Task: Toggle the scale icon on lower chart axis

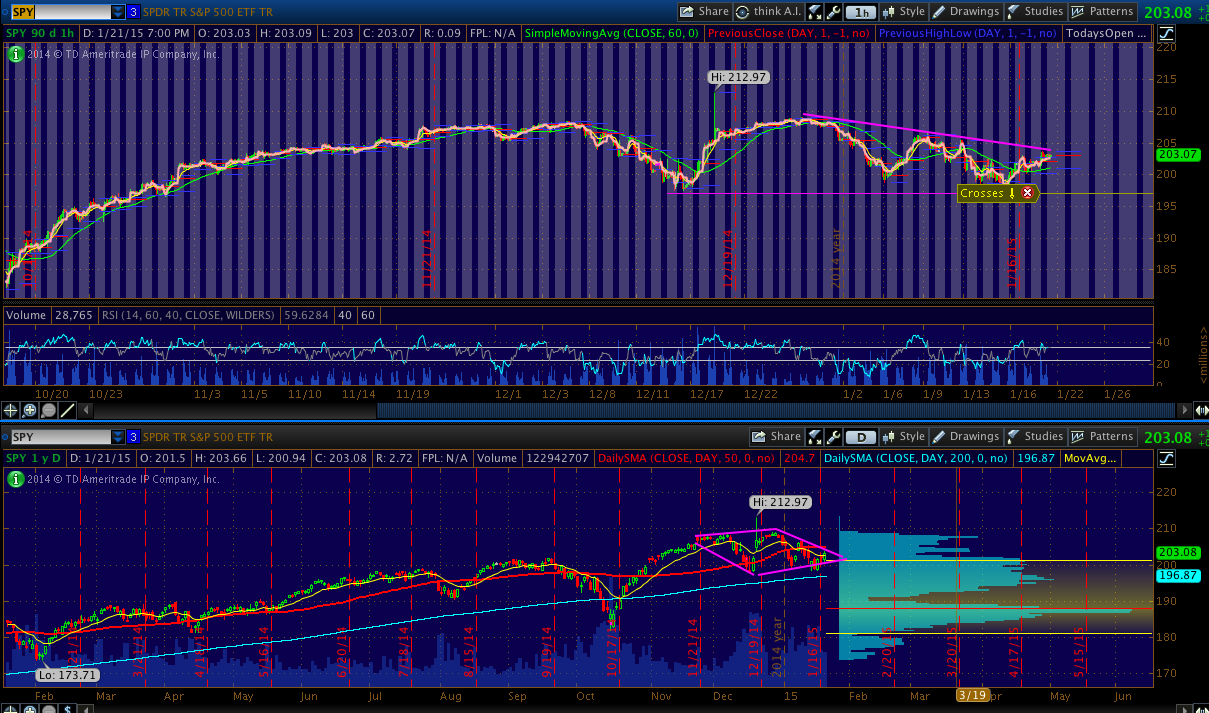Action: click(1168, 458)
